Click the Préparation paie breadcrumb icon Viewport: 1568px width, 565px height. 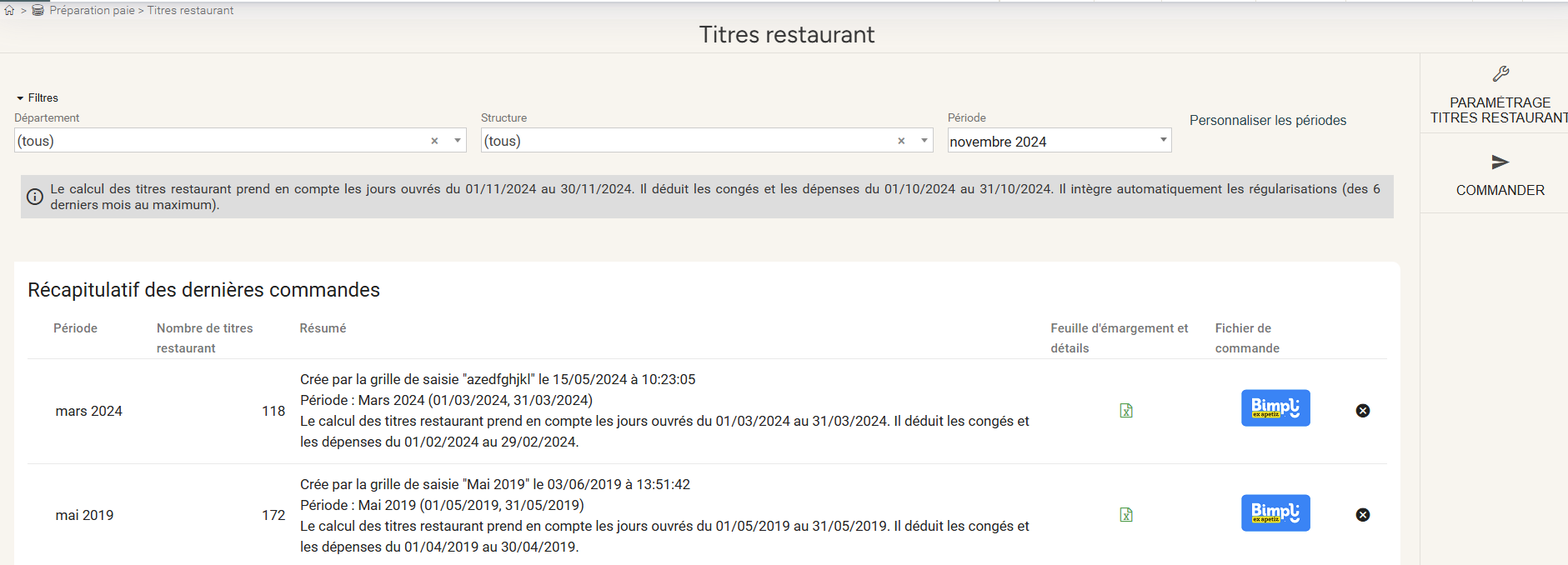coord(38,11)
